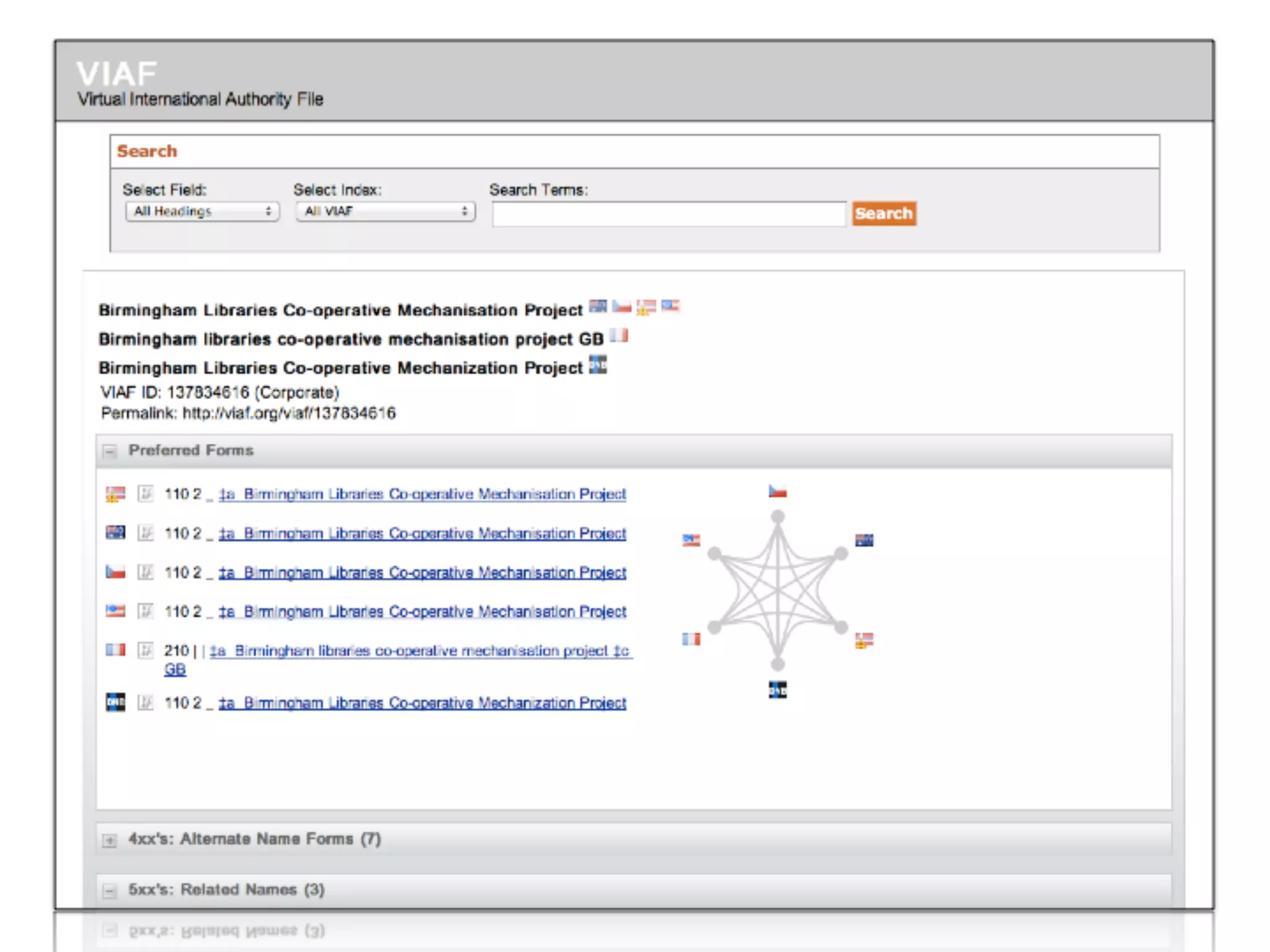Click the French flag beside the star graph

(x=691, y=638)
